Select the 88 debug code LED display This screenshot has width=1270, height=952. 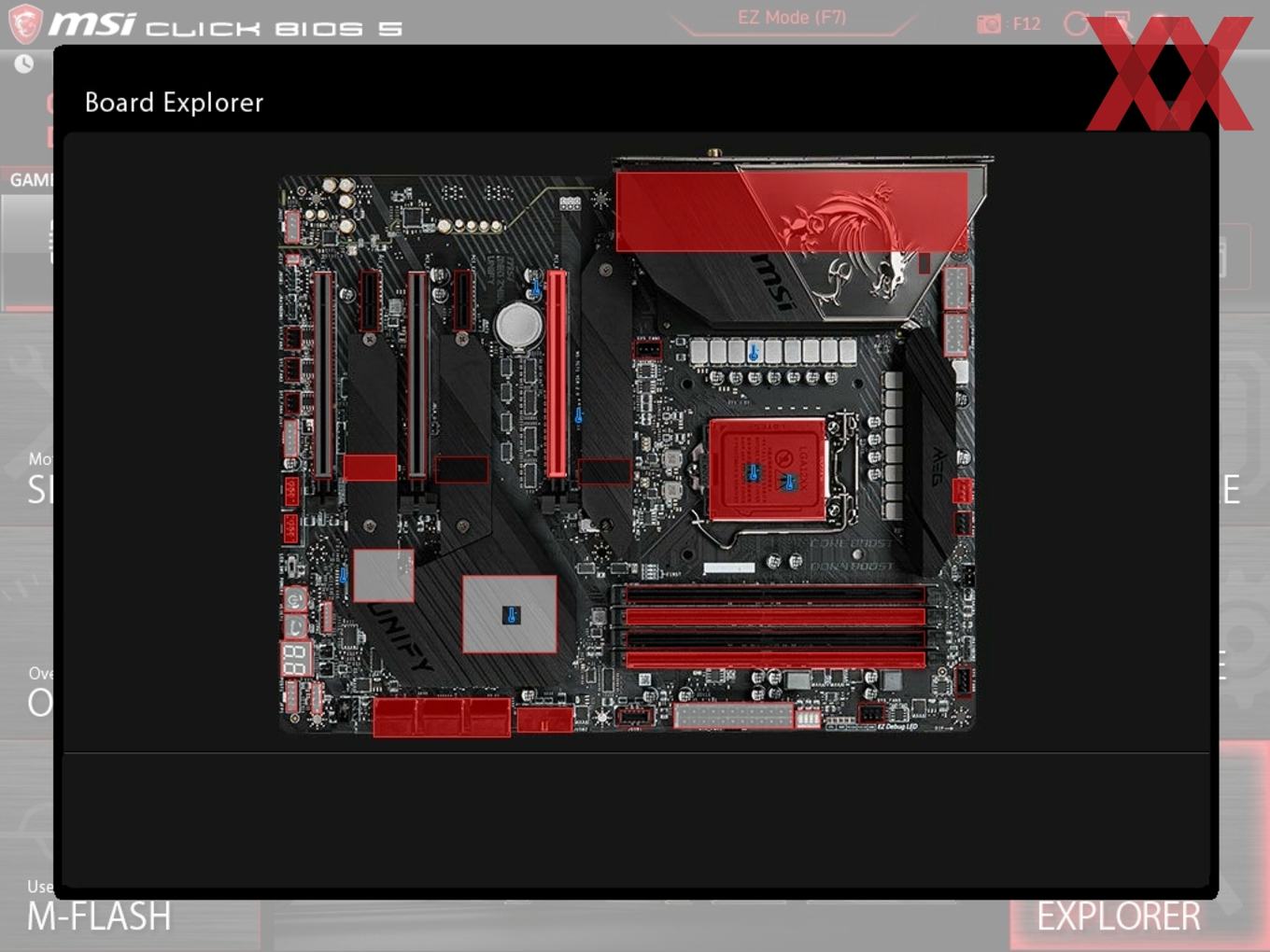(x=296, y=658)
